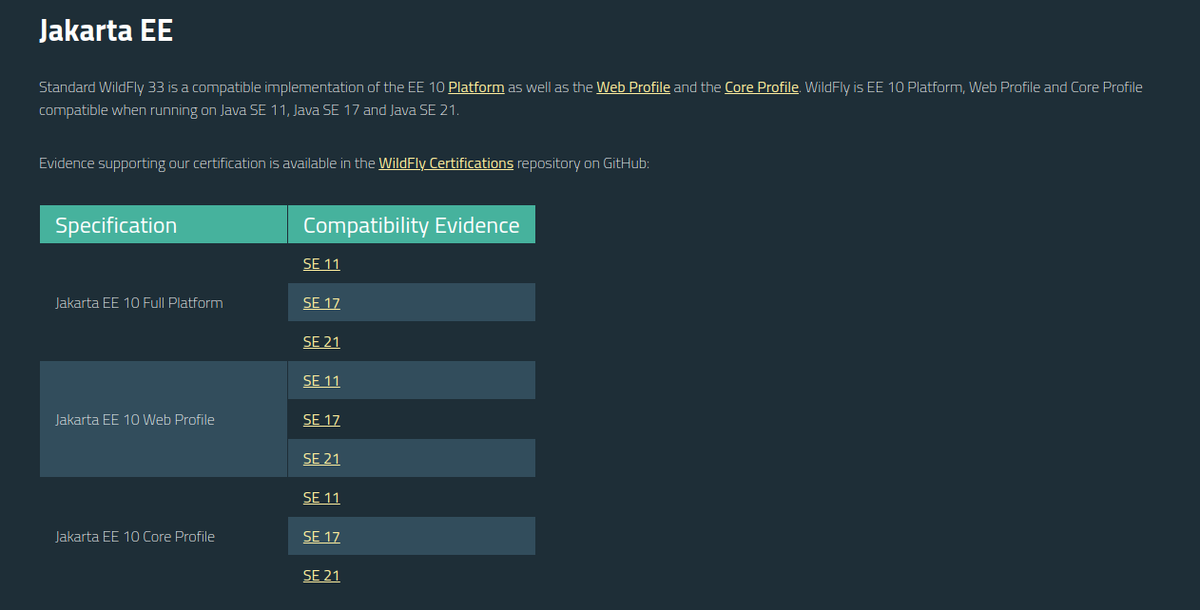Open the Core Profile link
This screenshot has width=1200, height=610.
[761, 87]
